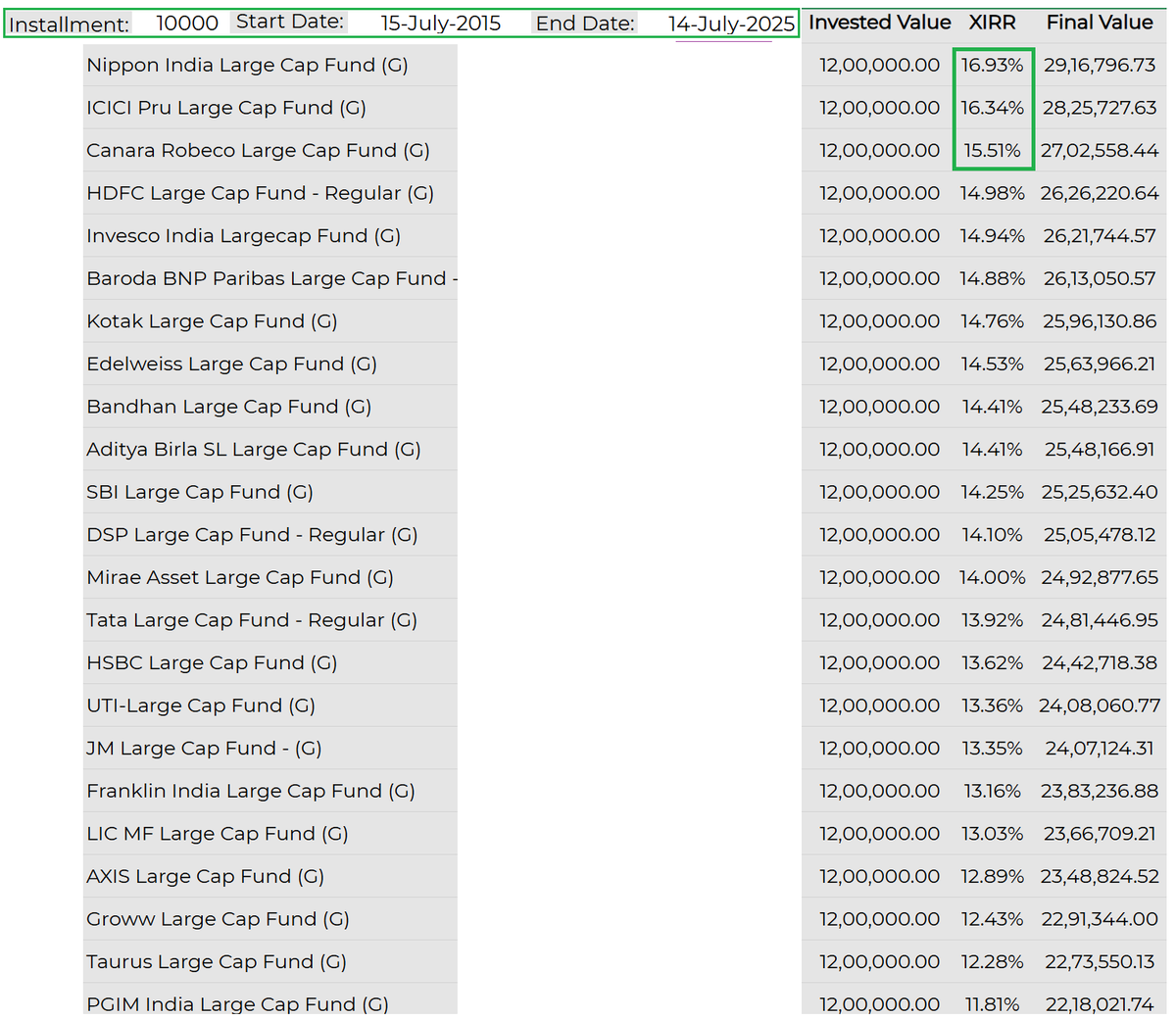Select JM Large Cap Fund - (G)
The width and height of the screenshot is (1176, 1021).
204,749
